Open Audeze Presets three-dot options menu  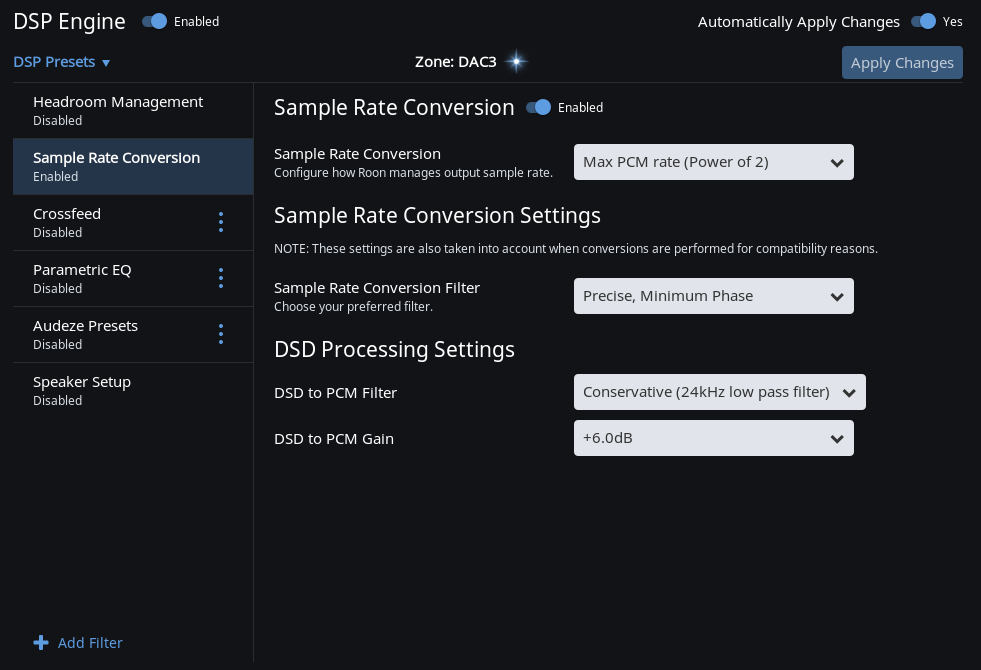pyautogui.click(x=221, y=334)
